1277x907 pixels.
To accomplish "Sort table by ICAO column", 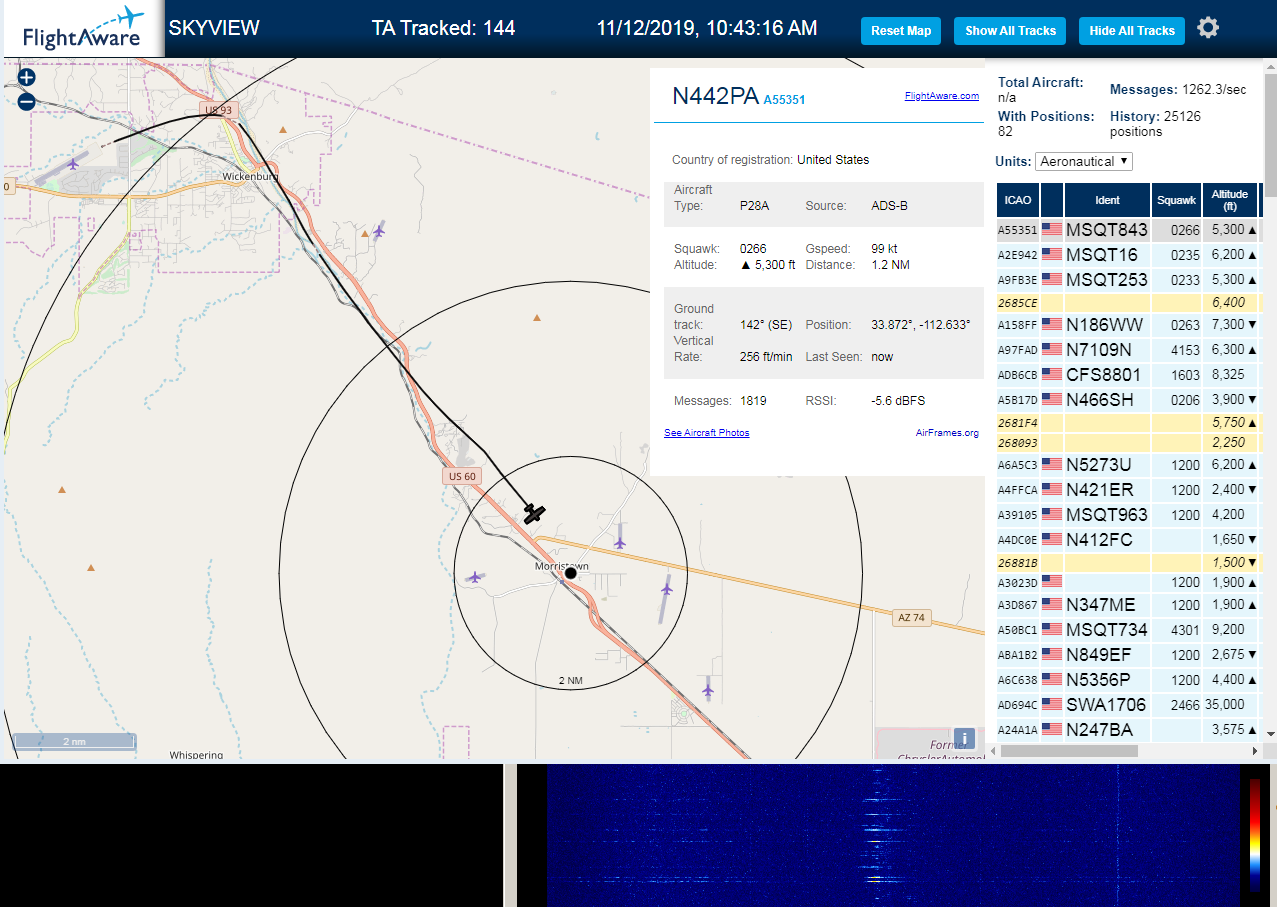I will coord(1018,200).
